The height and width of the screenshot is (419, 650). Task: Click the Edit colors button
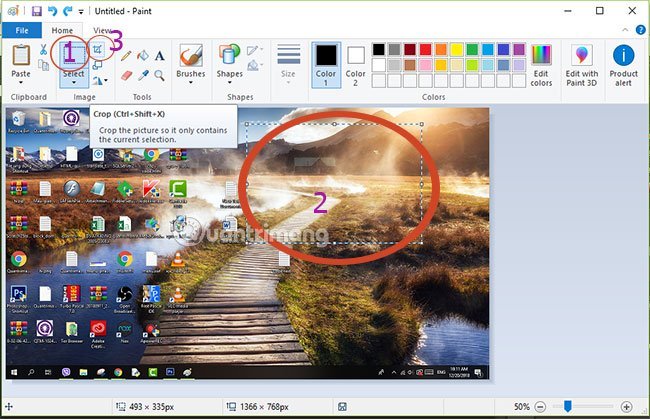click(x=541, y=63)
